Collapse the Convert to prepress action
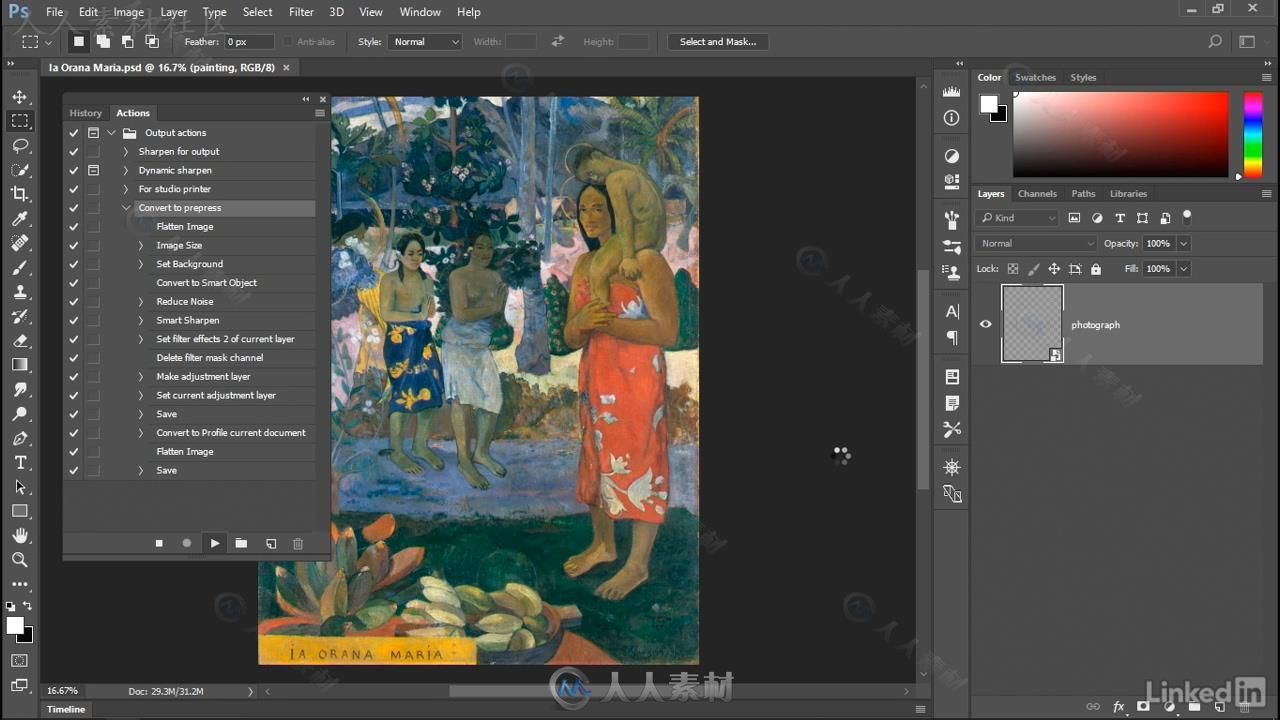 (x=126, y=208)
